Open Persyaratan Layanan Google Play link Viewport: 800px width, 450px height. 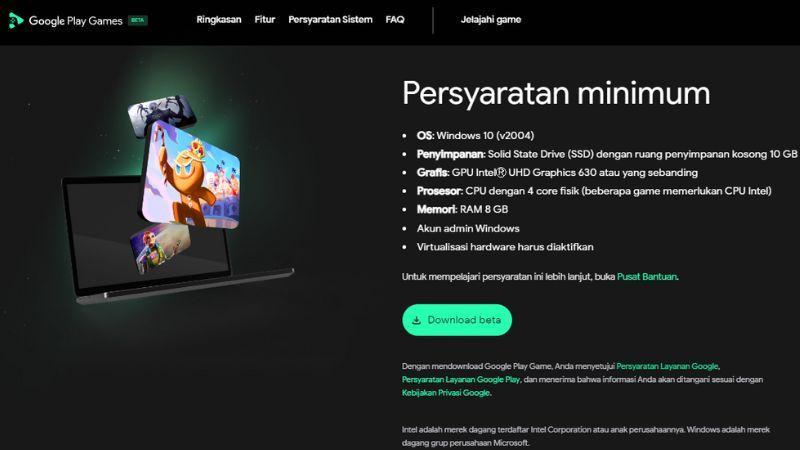(461, 379)
